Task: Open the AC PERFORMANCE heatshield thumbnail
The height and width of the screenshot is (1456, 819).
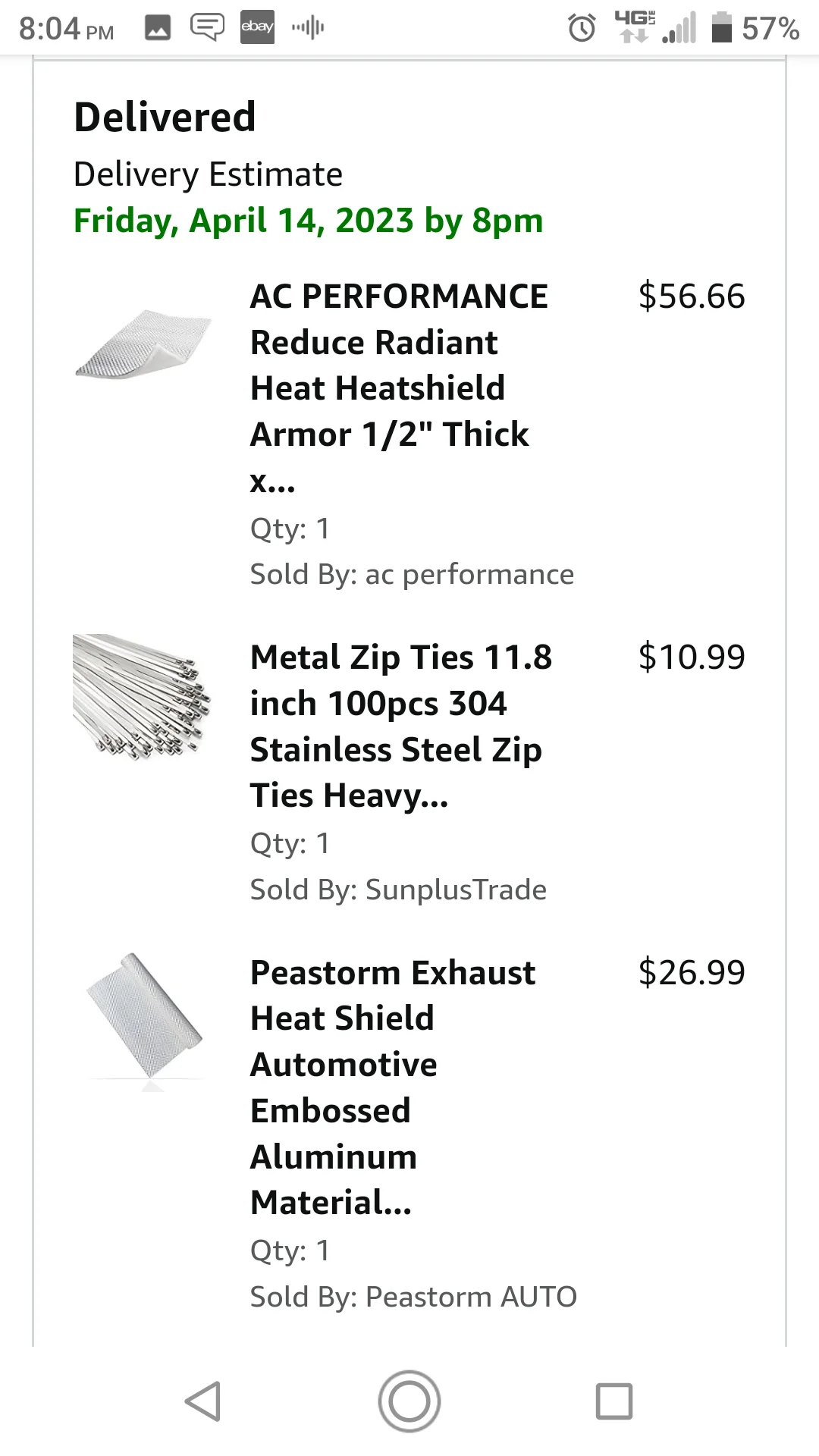Action: click(x=143, y=343)
